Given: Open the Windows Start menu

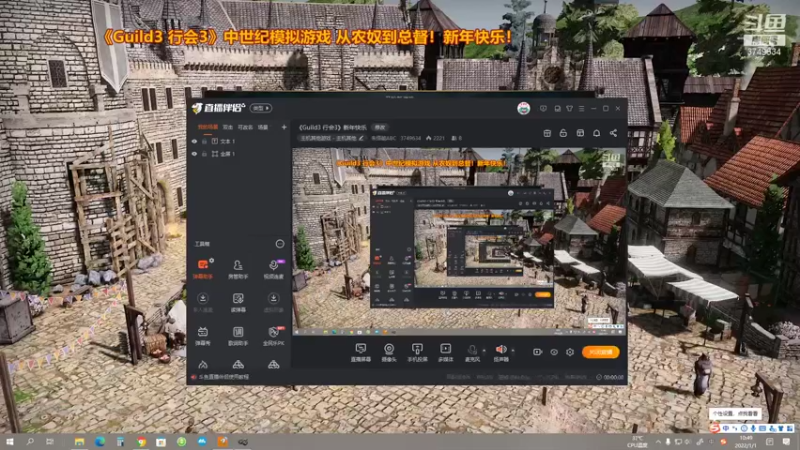Looking at the screenshot, I should tap(10, 441).
